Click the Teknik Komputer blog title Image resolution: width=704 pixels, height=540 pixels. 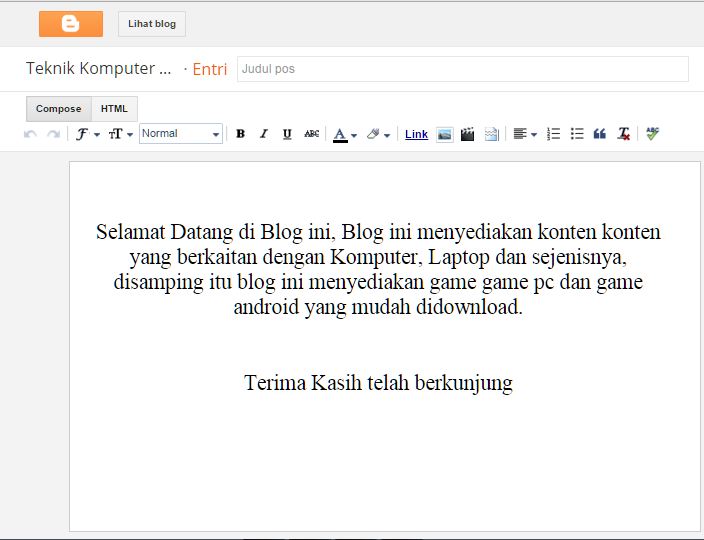coord(98,69)
